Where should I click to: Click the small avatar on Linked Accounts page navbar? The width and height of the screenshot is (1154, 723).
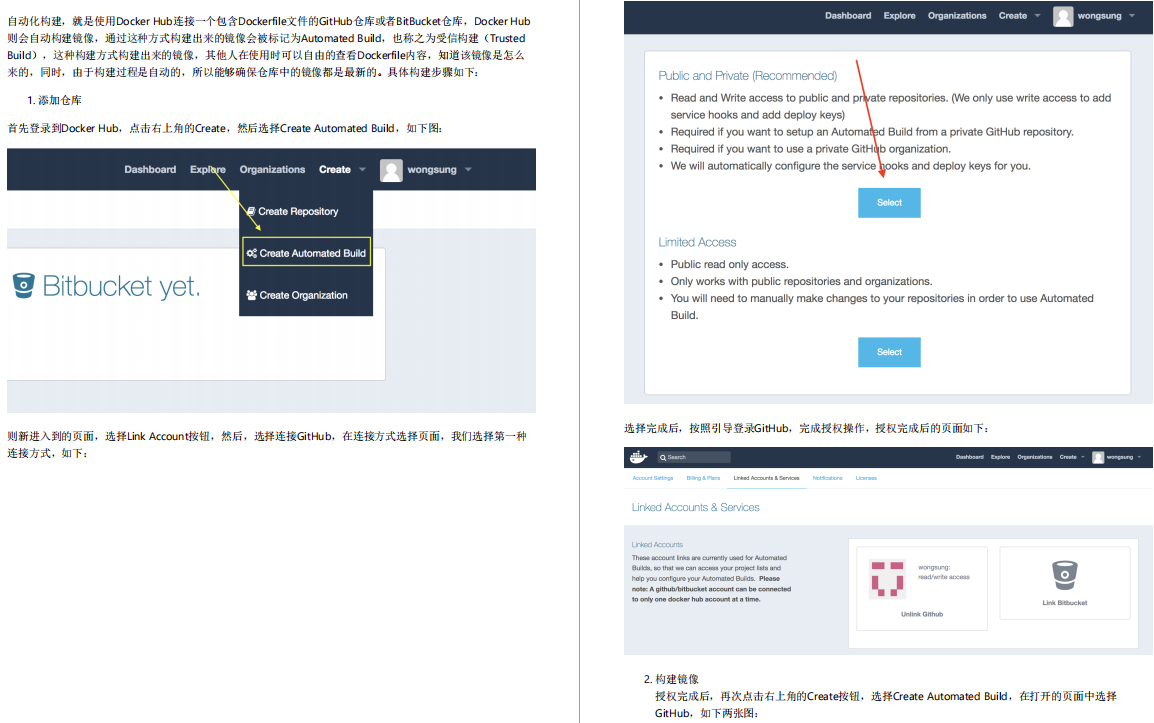tap(1098, 457)
